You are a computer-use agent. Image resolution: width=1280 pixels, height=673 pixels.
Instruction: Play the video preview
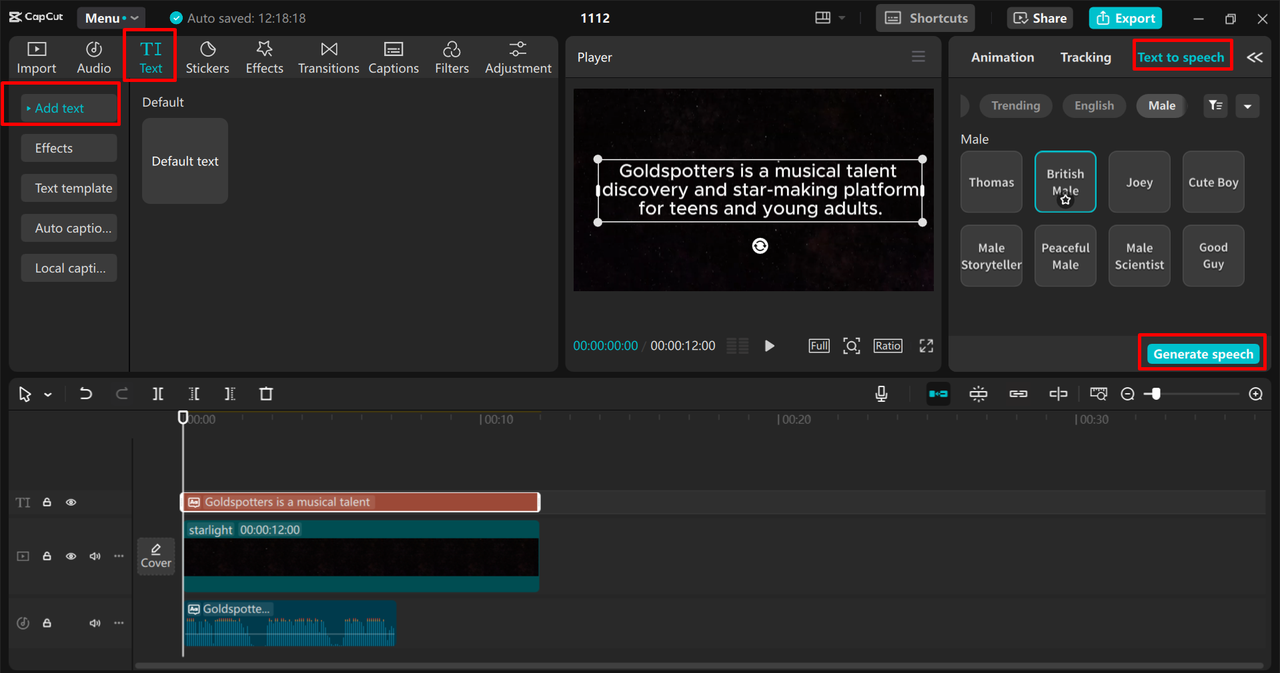[769, 345]
